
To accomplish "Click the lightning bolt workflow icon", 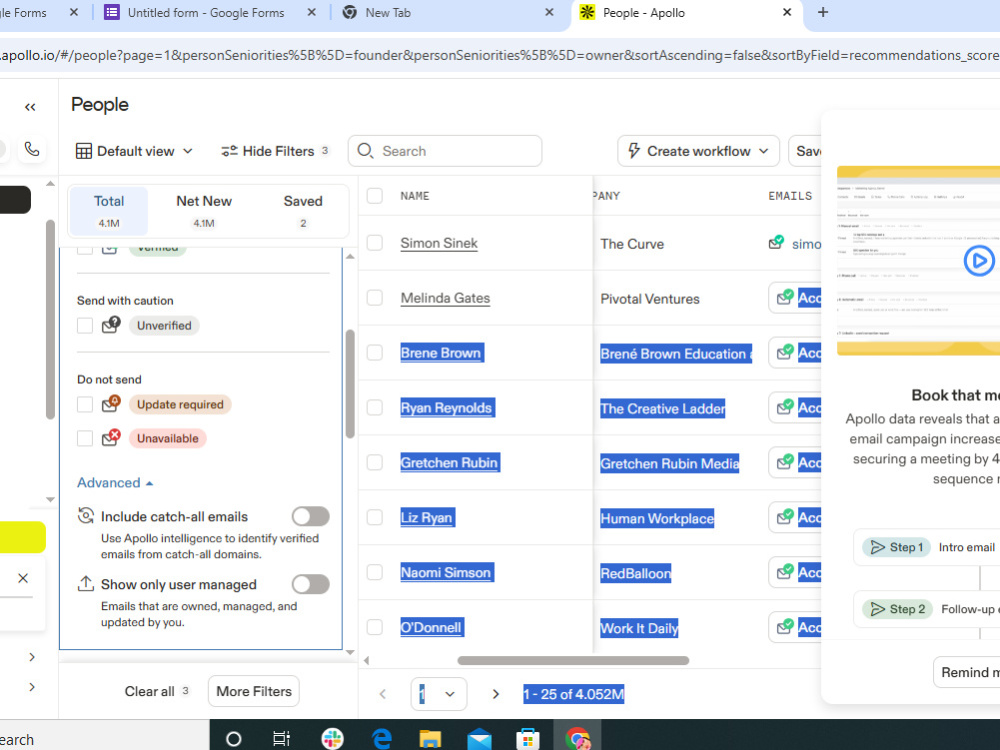I will [x=634, y=151].
